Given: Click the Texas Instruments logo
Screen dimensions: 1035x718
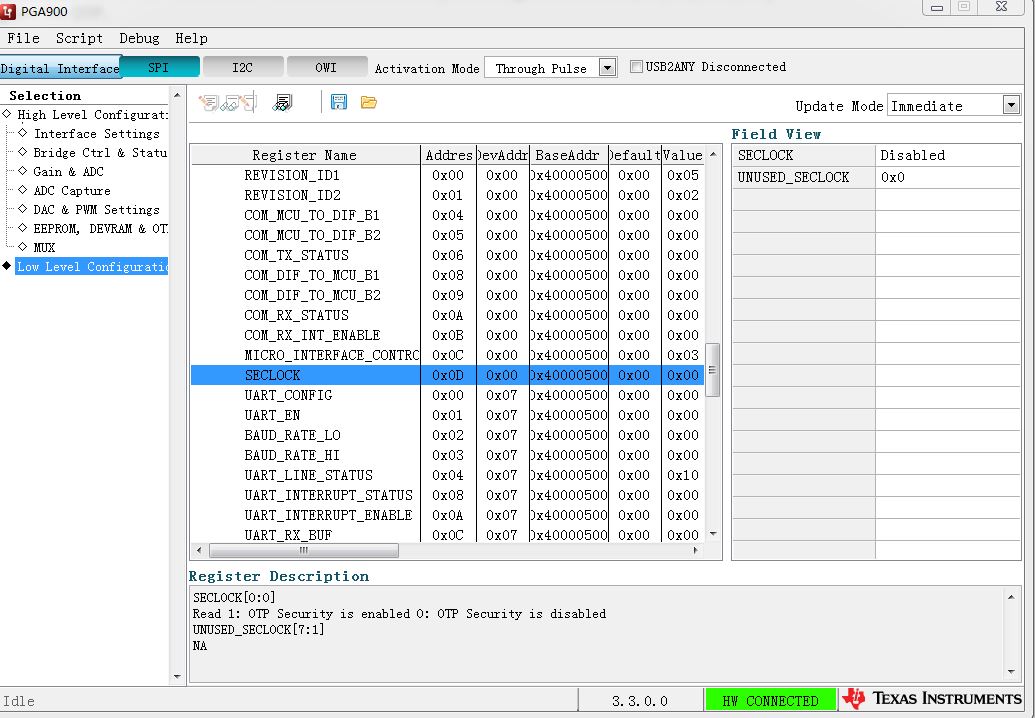Looking at the screenshot, I should [x=933, y=699].
